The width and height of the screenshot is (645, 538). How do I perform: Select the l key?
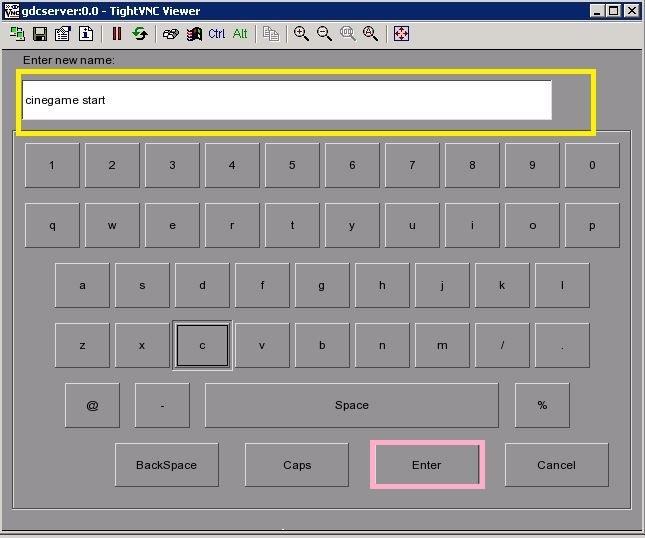562,285
